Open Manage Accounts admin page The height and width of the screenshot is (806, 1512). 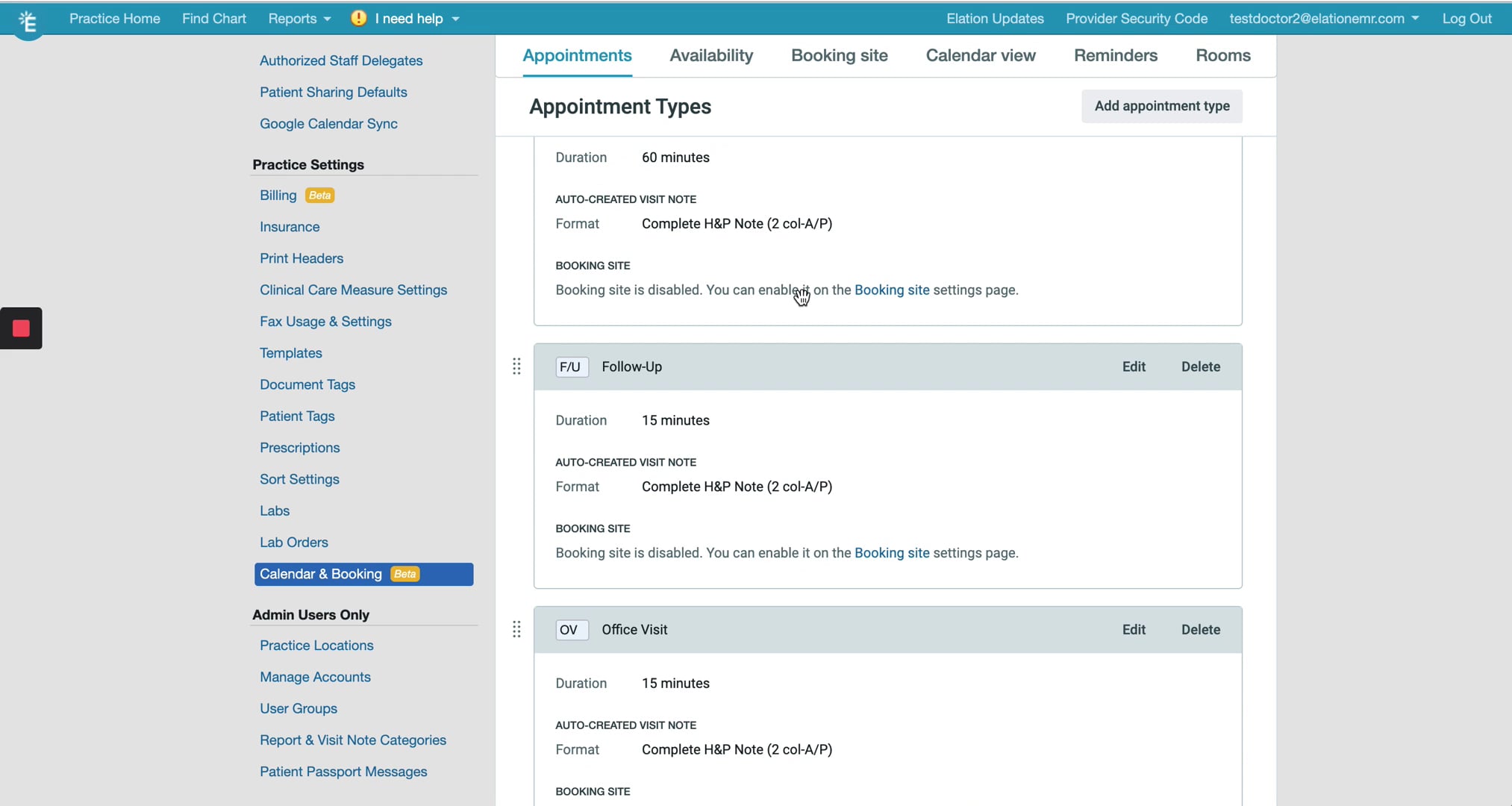click(x=315, y=677)
